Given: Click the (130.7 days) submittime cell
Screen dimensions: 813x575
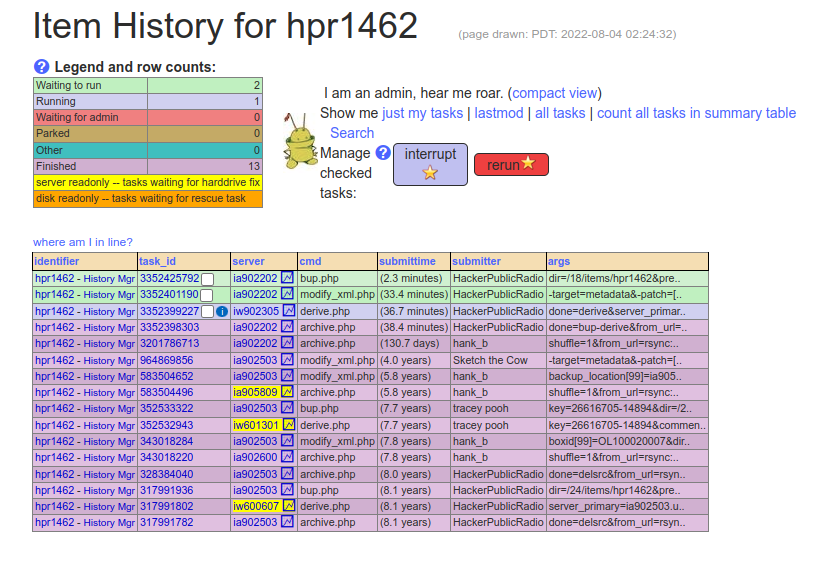Looking at the screenshot, I should coord(414,344).
